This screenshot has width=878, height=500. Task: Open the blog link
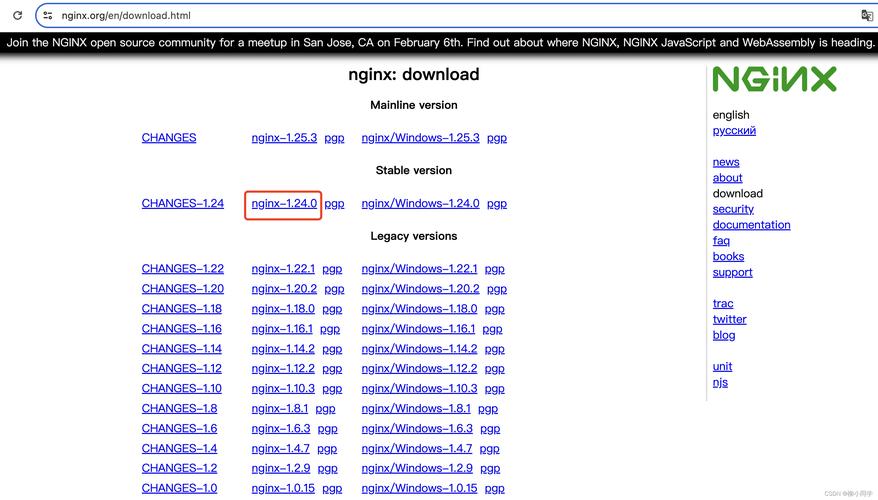tap(724, 335)
